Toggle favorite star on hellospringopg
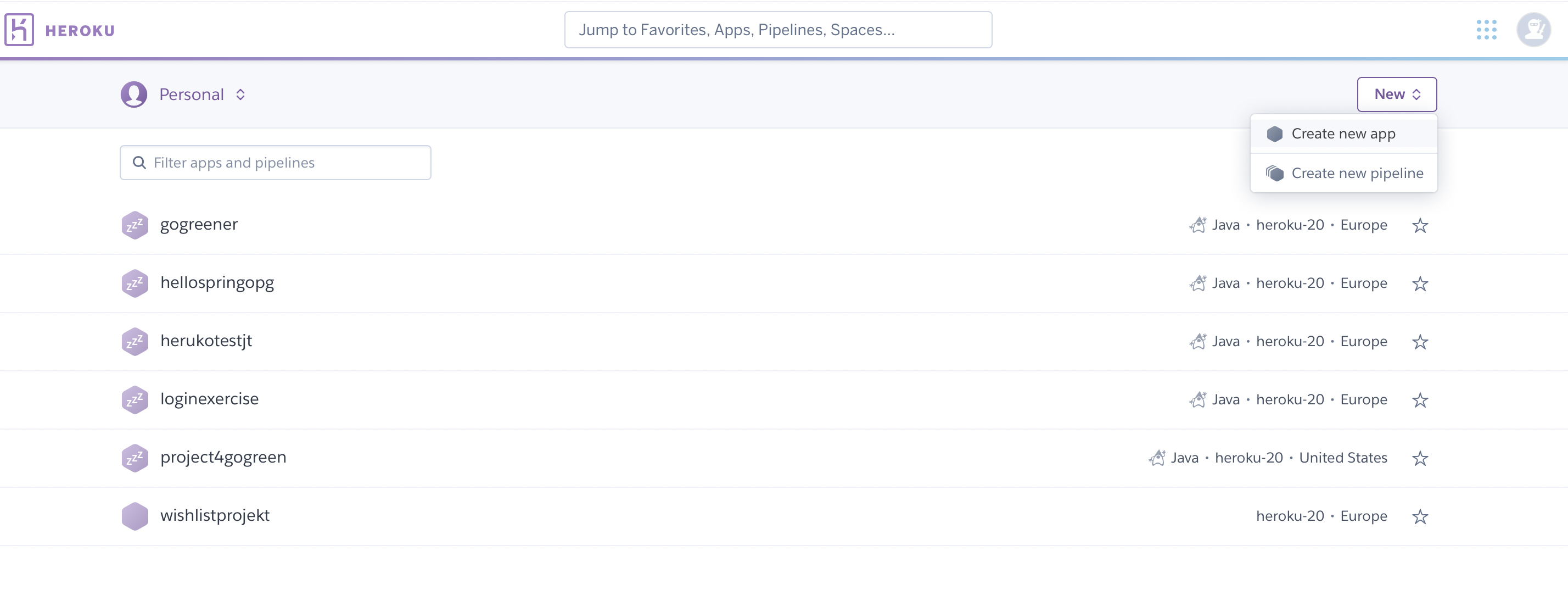Viewport: 1568px width, 601px height. 1419,284
